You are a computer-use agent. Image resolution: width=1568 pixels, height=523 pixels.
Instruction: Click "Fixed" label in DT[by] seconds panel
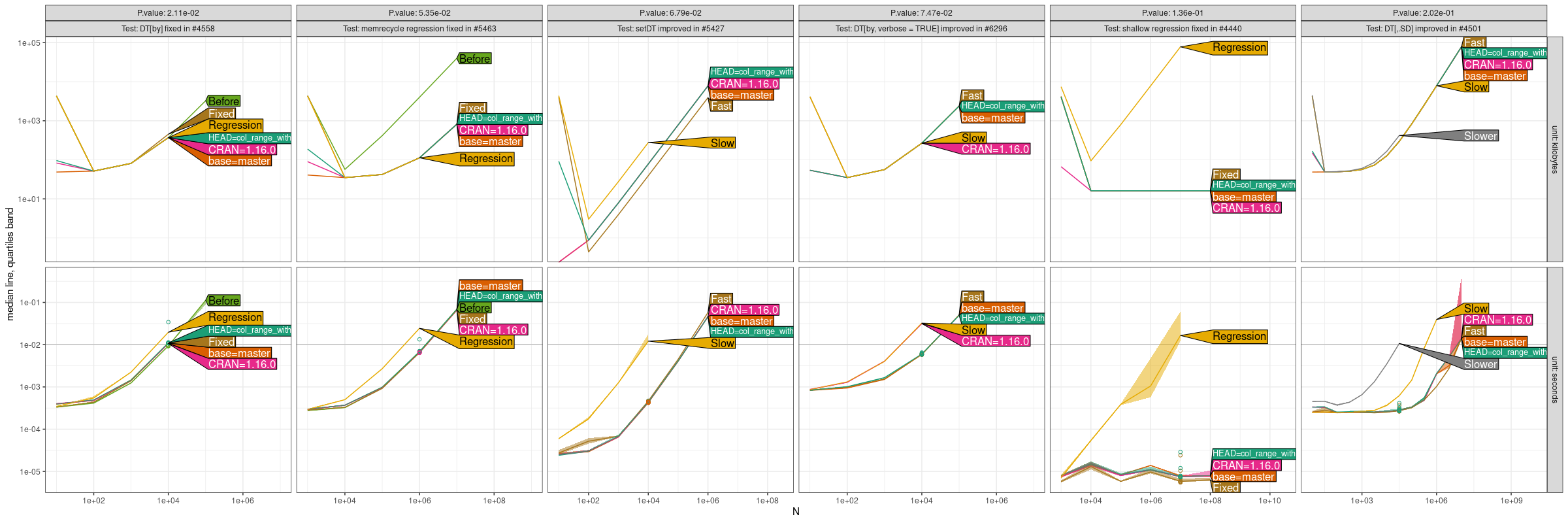[221, 342]
